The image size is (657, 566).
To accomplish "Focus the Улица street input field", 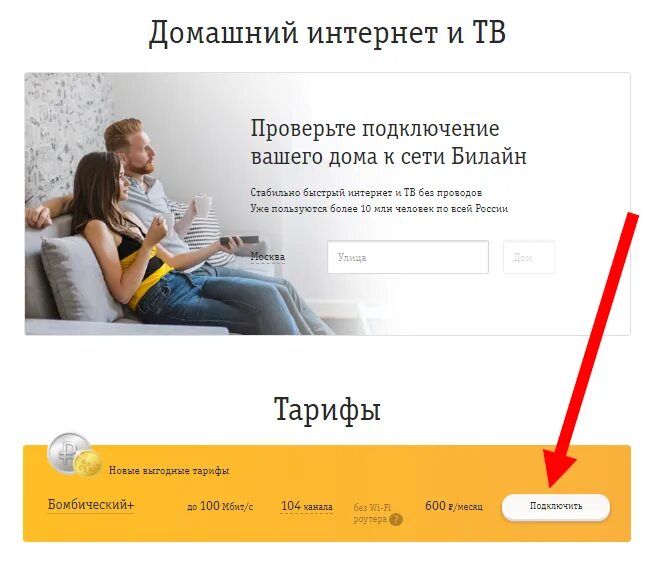I will coord(408,257).
